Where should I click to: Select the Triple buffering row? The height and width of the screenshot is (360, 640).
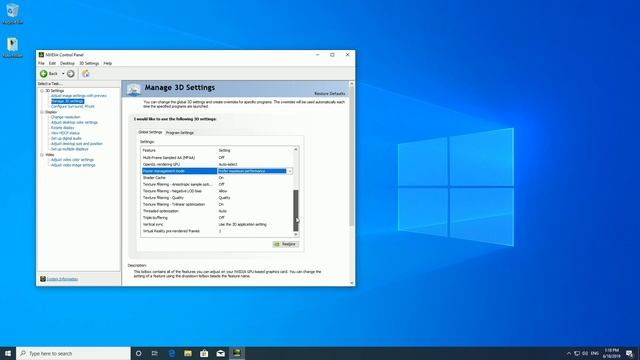pos(217,218)
